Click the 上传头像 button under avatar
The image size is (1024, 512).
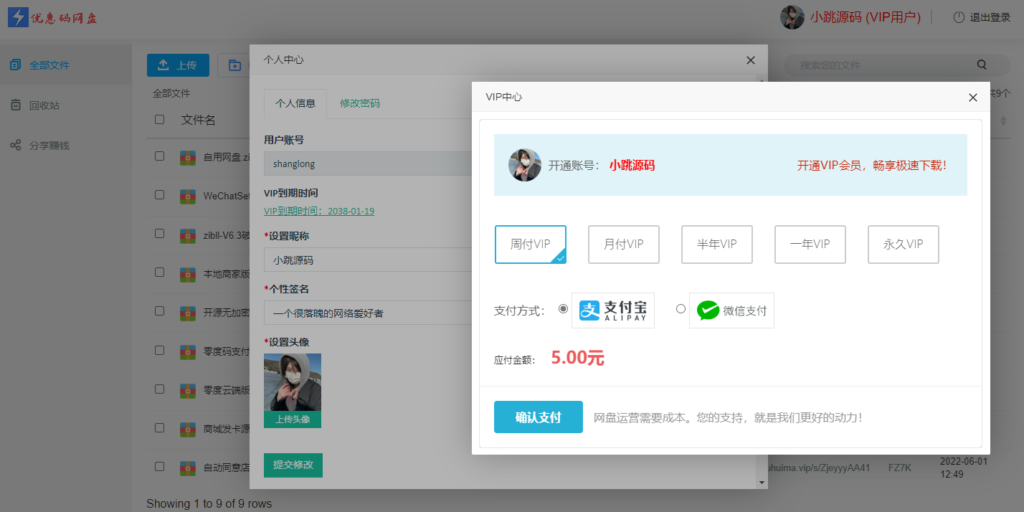click(293, 420)
